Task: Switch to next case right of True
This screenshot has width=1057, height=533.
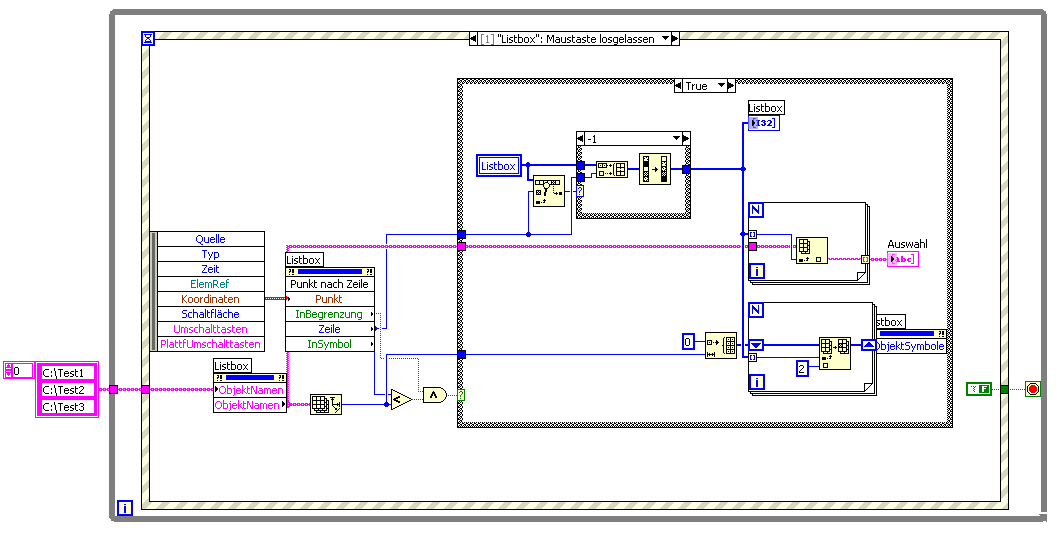Action: click(x=731, y=86)
